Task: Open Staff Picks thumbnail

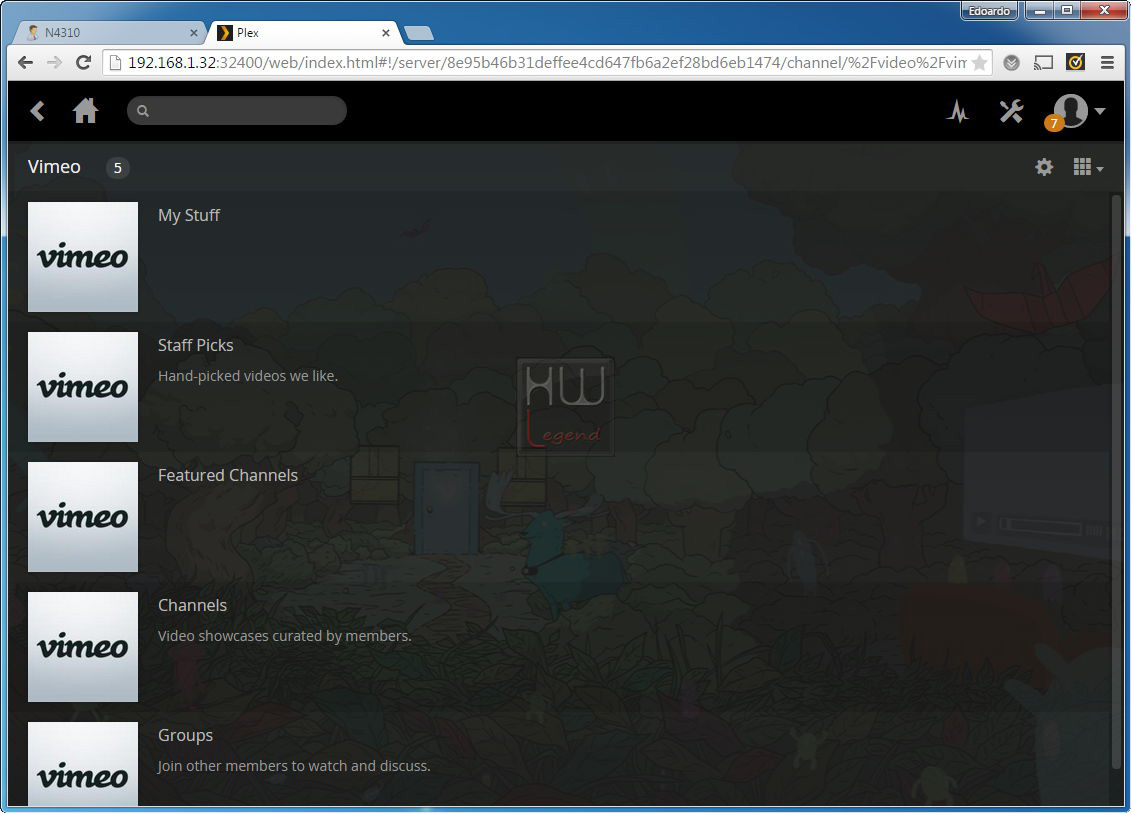Action: (83, 387)
